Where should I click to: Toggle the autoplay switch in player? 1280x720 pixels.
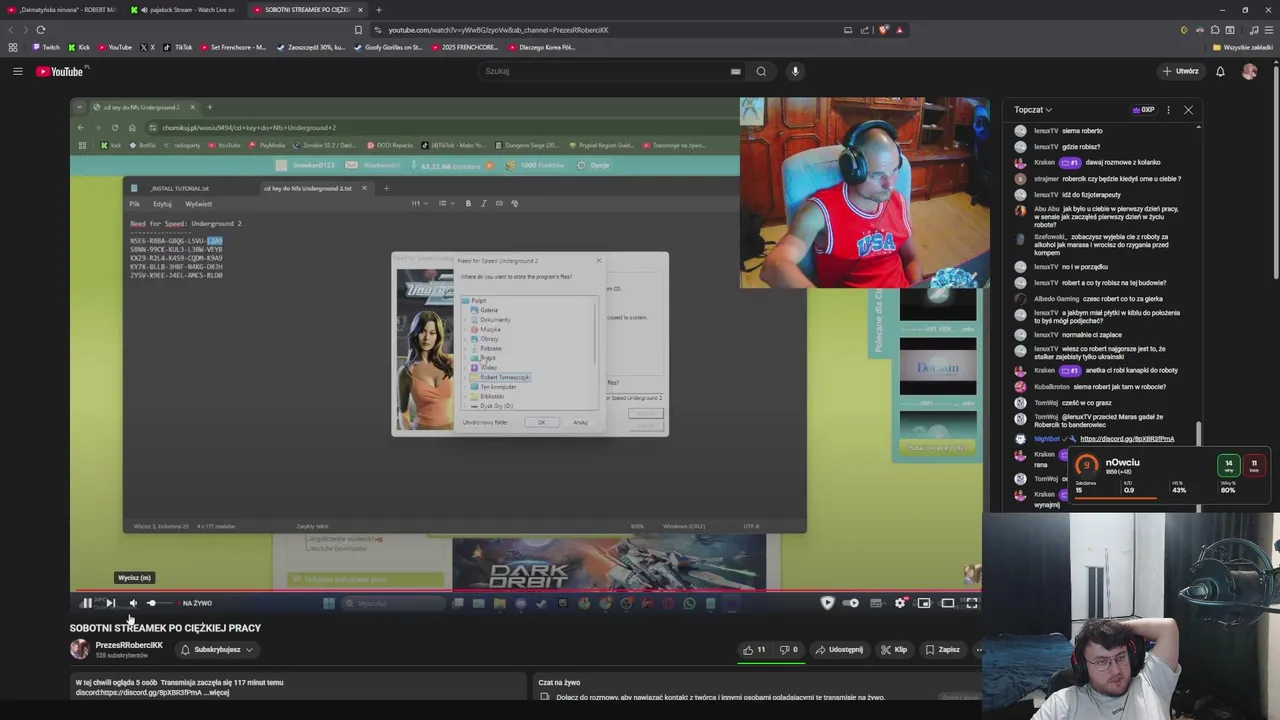pos(851,603)
